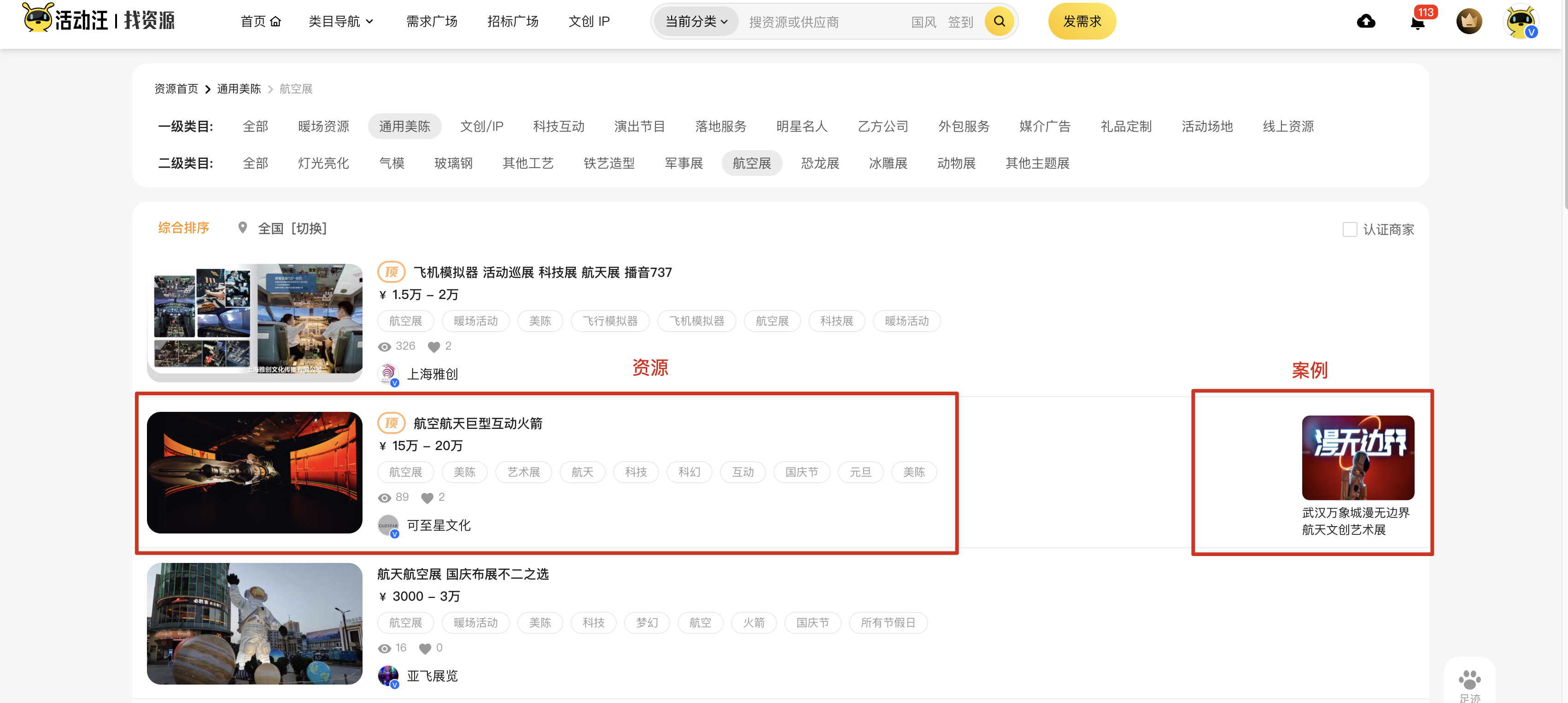
Task: Click the 飞行模拟器 tag
Action: pos(610,322)
